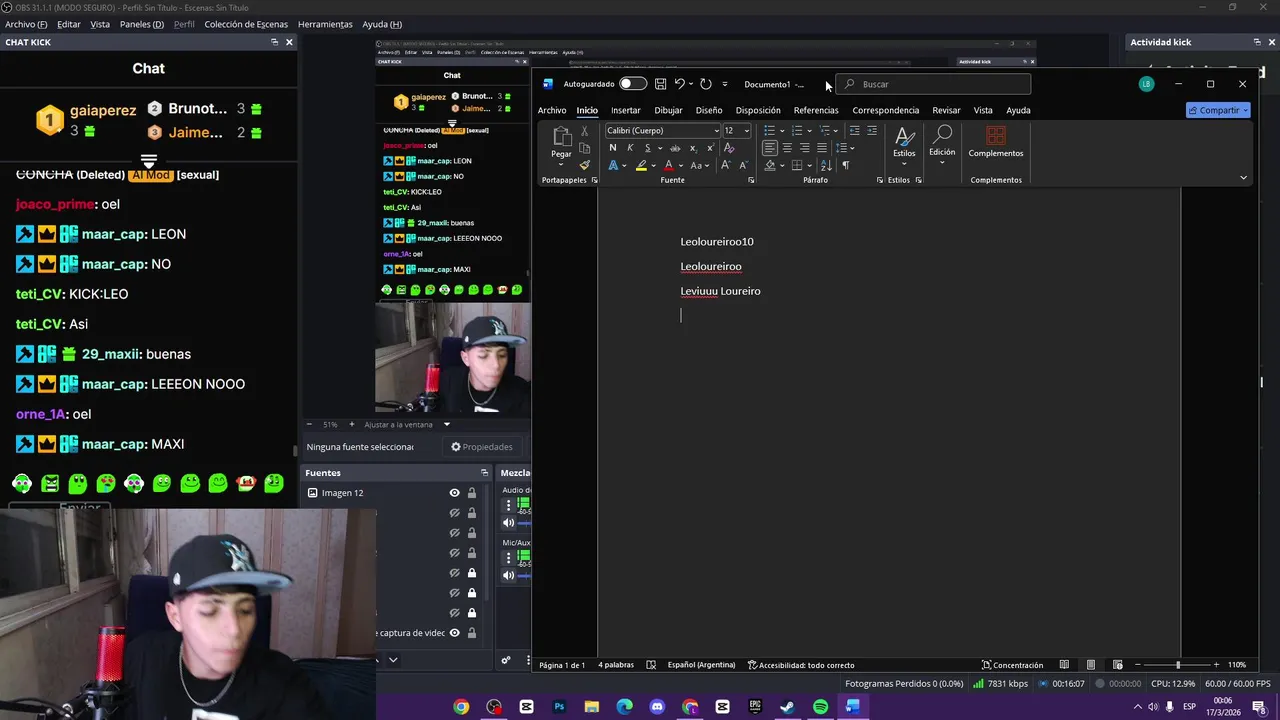
Task: Hide the captura de video source
Action: [x=454, y=633]
